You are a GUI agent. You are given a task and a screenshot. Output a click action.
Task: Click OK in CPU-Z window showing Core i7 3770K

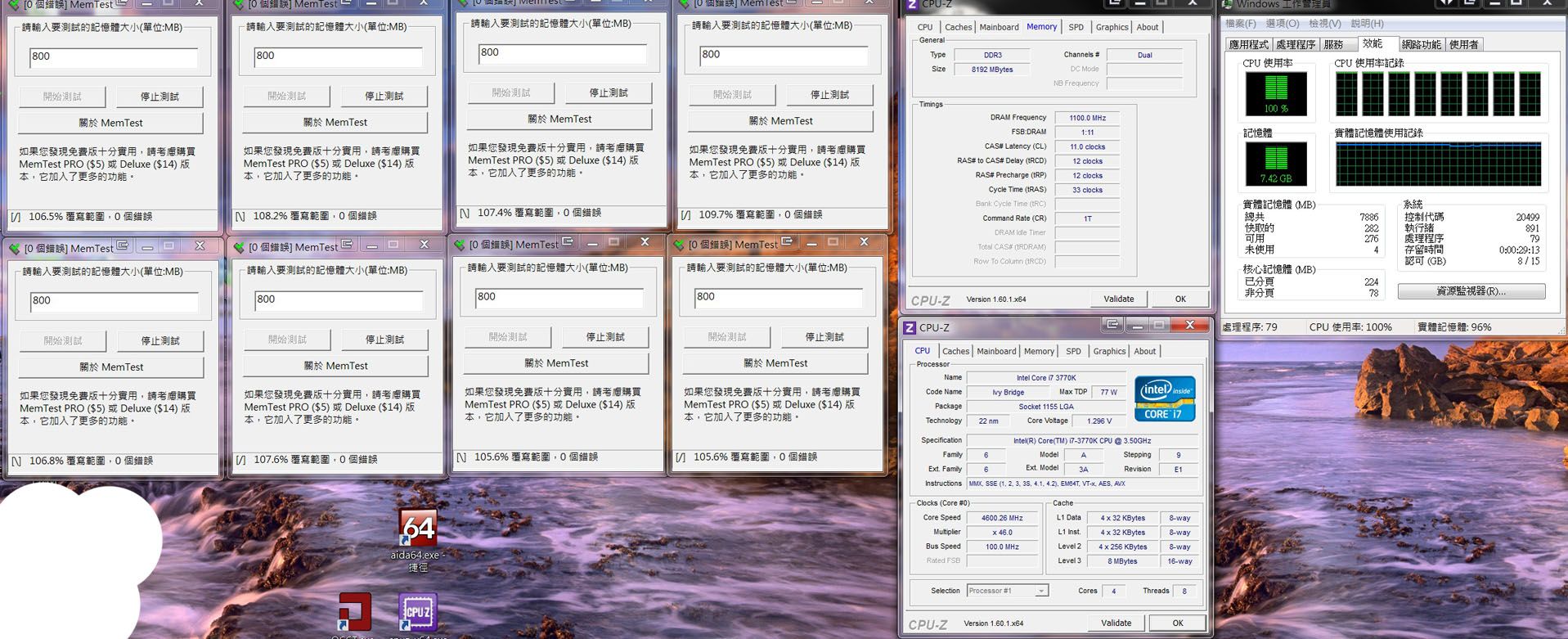pos(1178,623)
